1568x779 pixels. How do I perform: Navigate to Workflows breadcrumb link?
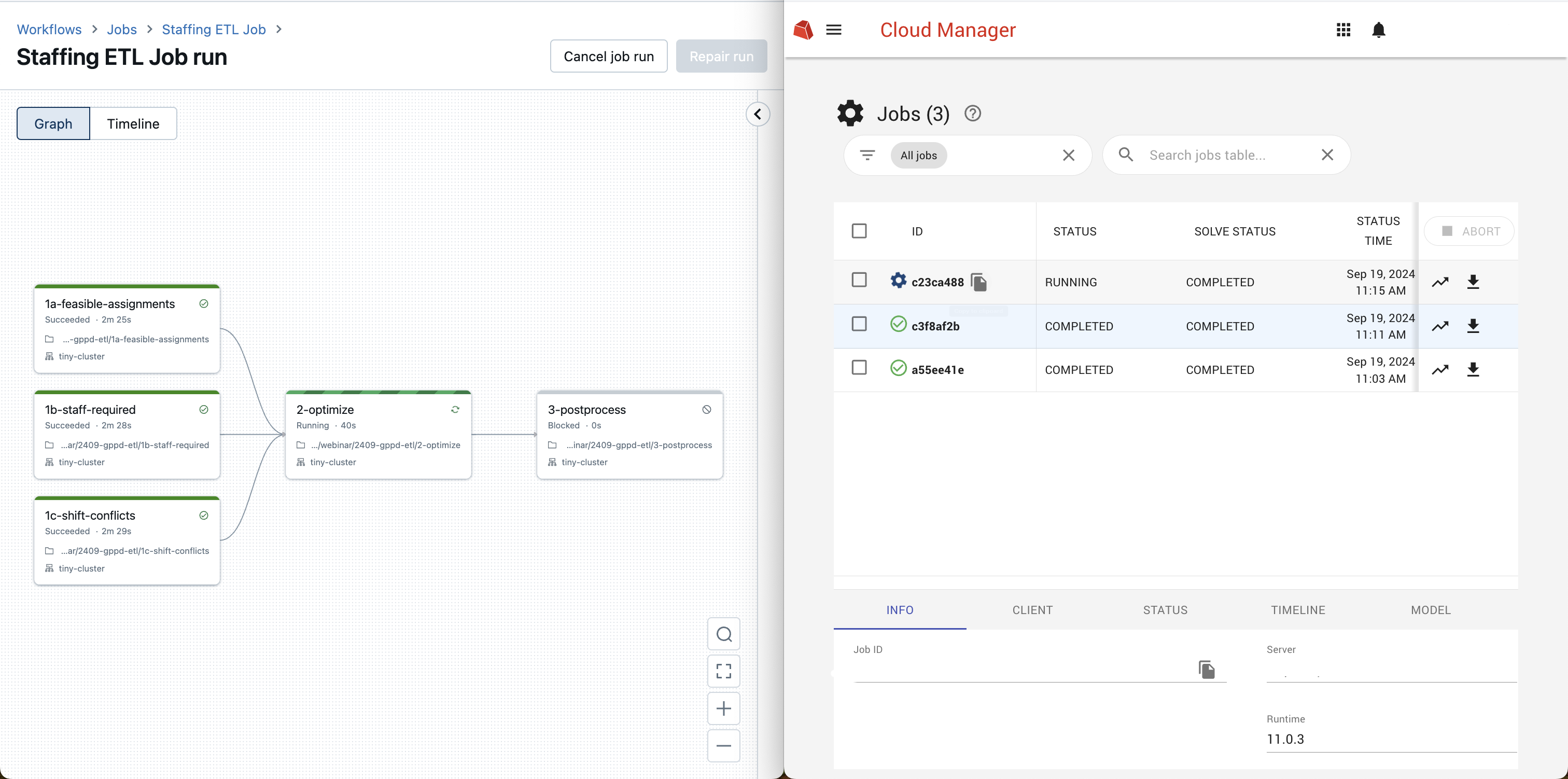49,29
